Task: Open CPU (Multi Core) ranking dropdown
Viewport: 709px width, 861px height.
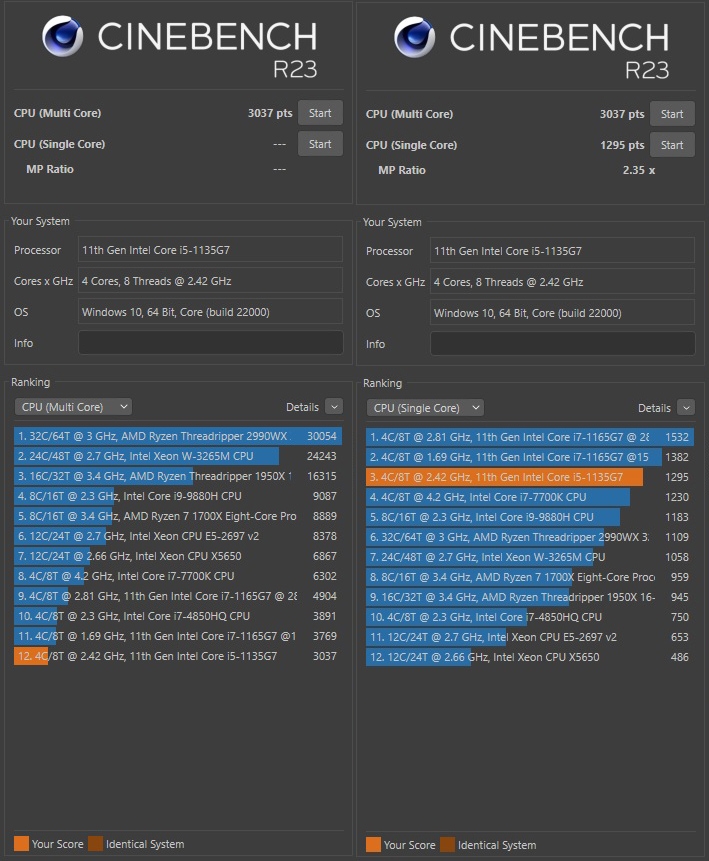Action: (x=73, y=407)
